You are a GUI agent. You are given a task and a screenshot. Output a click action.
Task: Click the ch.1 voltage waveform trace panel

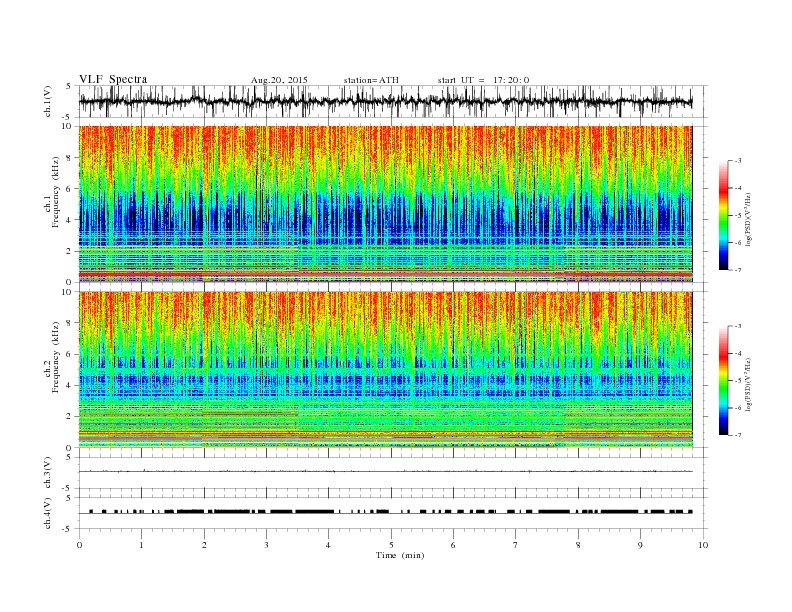coord(393,101)
